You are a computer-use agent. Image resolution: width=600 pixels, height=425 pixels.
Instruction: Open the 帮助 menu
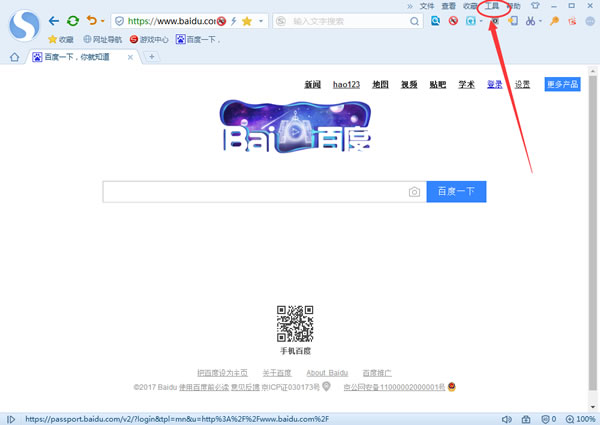(x=514, y=6)
